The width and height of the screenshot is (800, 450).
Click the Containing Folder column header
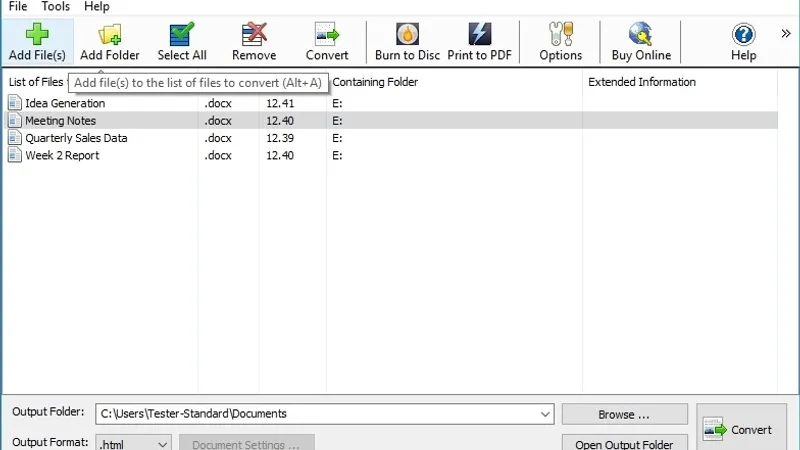click(375, 82)
